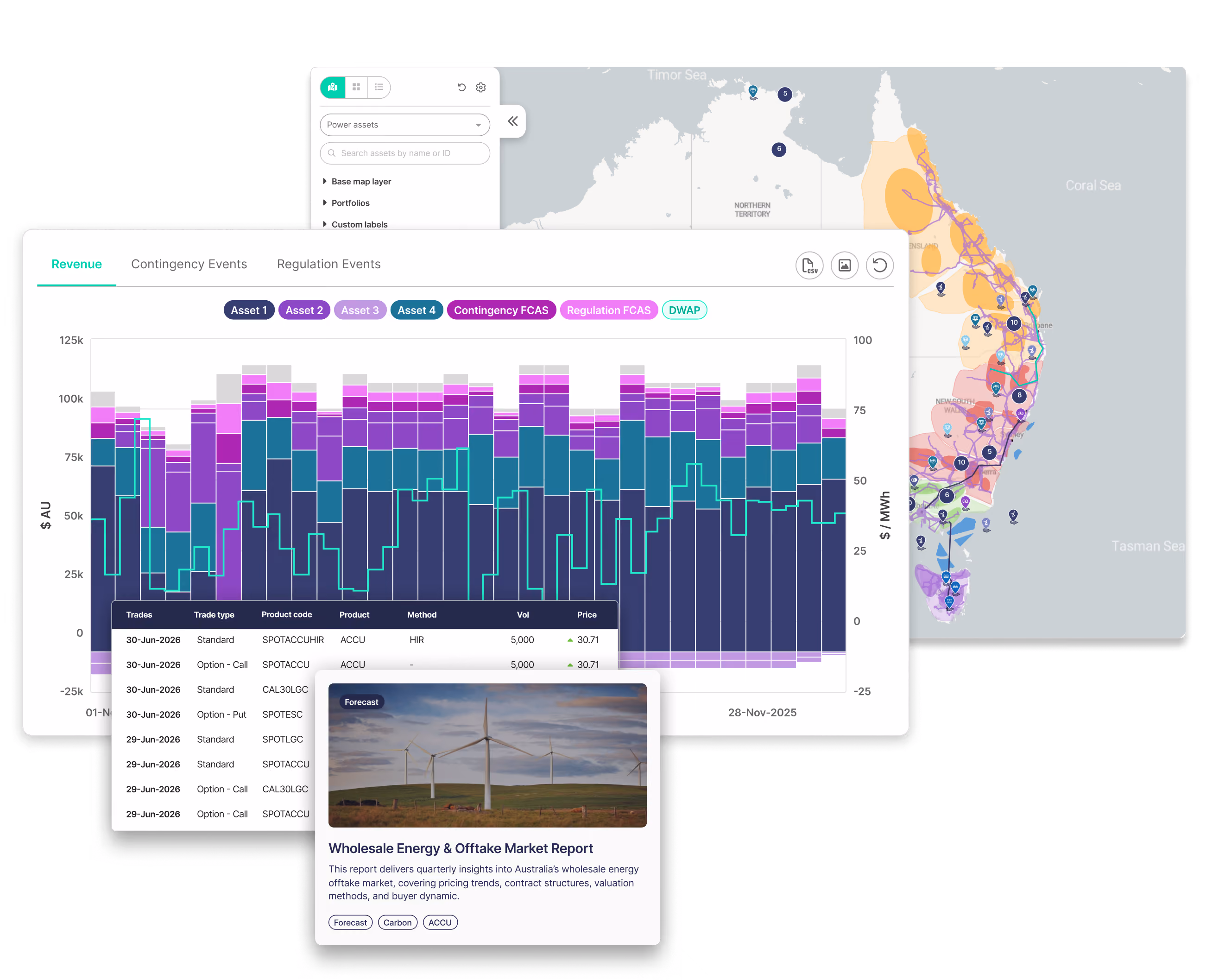Toggle Asset 3 series in legend

pos(360,310)
